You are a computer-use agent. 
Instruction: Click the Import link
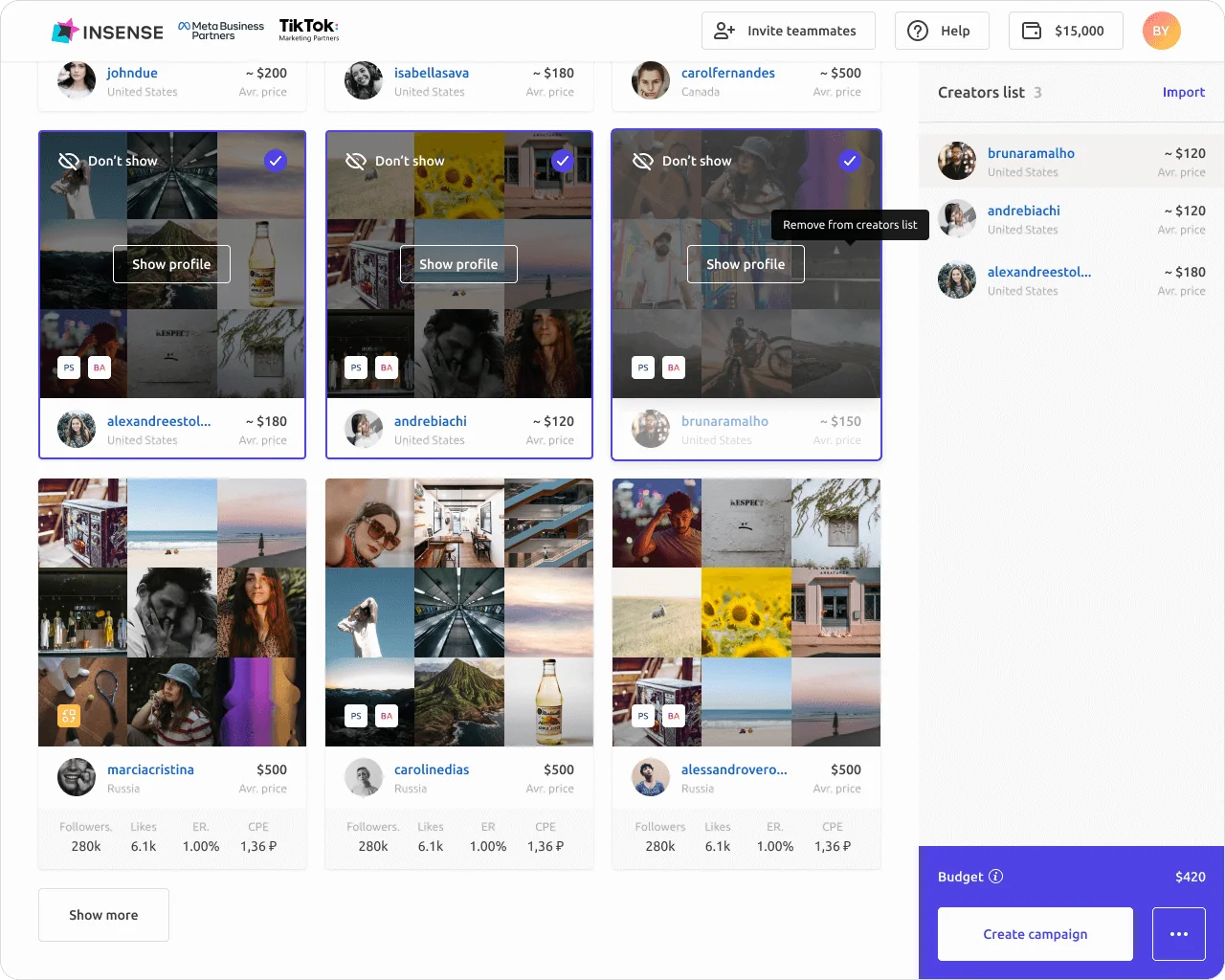pyautogui.click(x=1183, y=92)
